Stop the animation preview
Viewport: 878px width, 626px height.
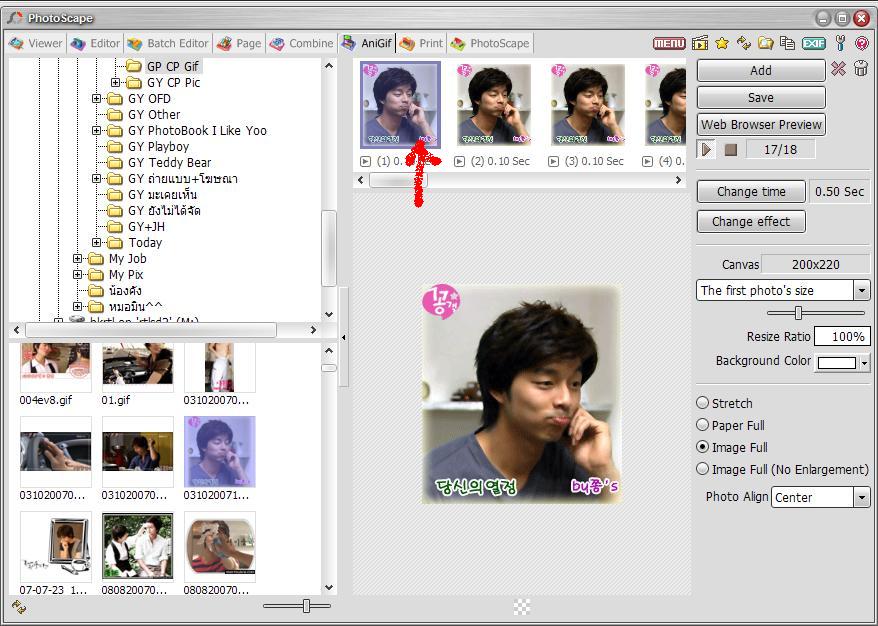tap(730, 150)
